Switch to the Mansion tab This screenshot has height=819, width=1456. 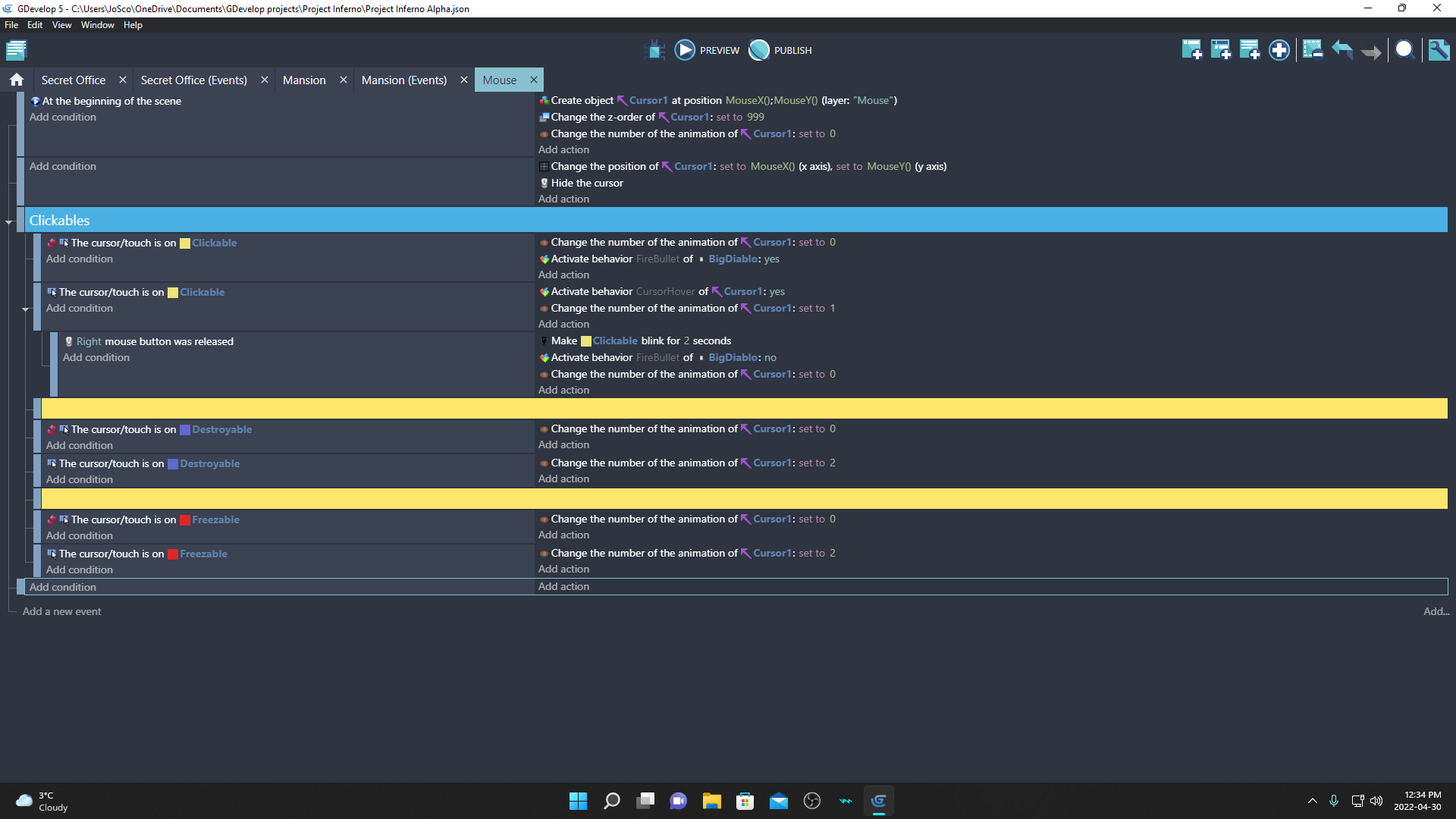[304, 80]
